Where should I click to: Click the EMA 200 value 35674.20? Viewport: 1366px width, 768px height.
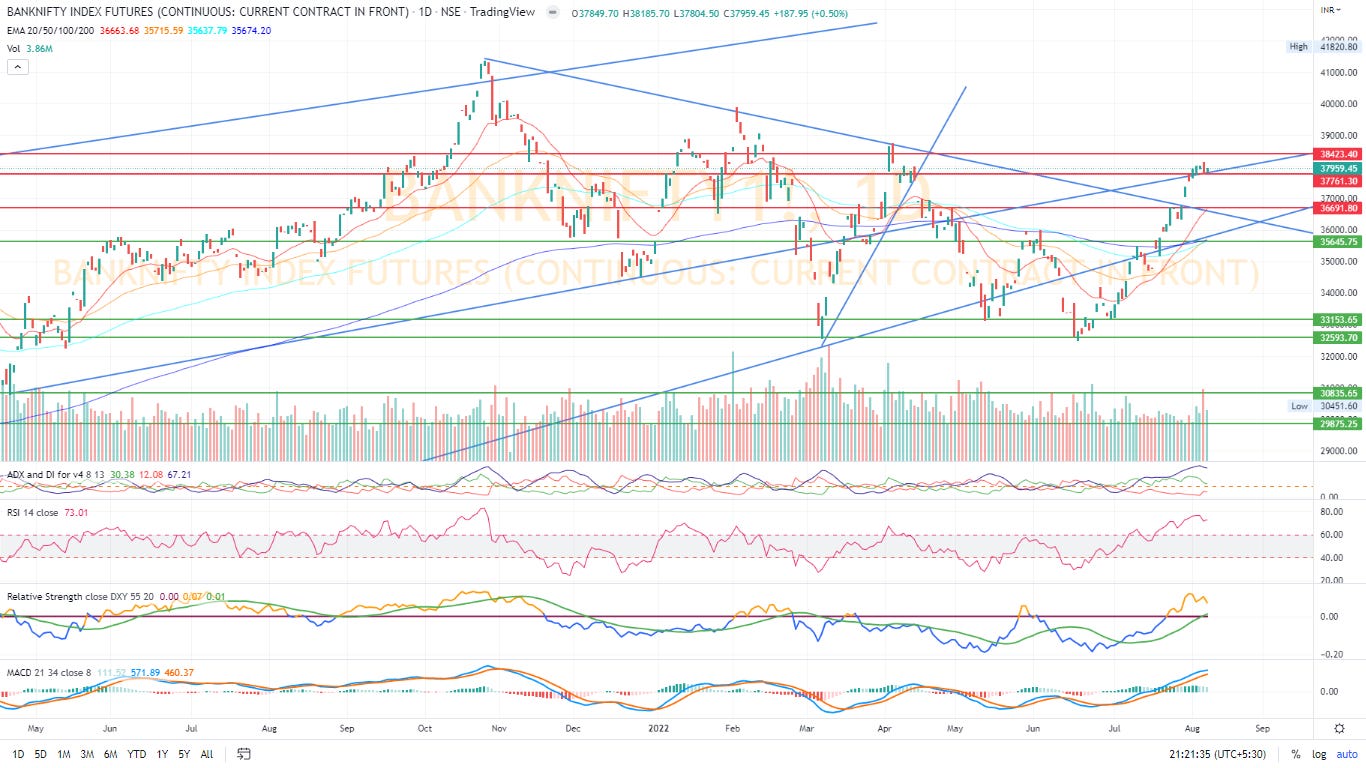[252, 31]
